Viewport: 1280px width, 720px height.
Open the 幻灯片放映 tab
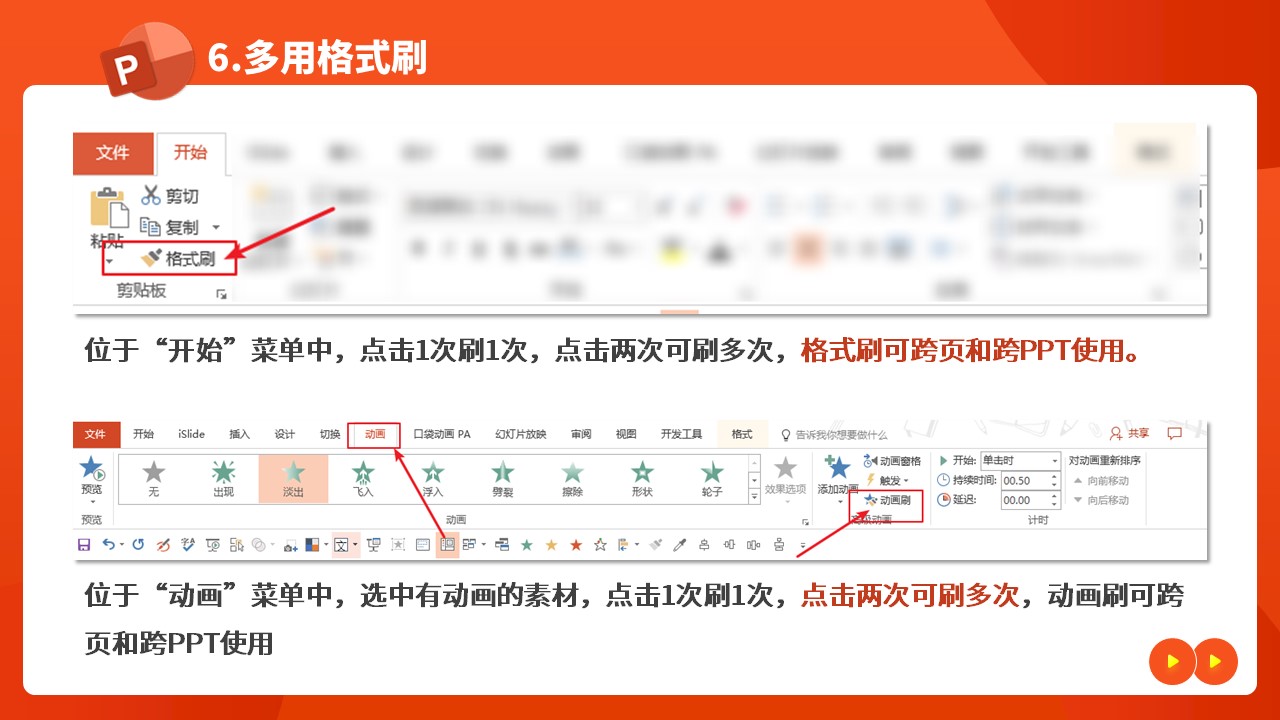click(521, 434)
